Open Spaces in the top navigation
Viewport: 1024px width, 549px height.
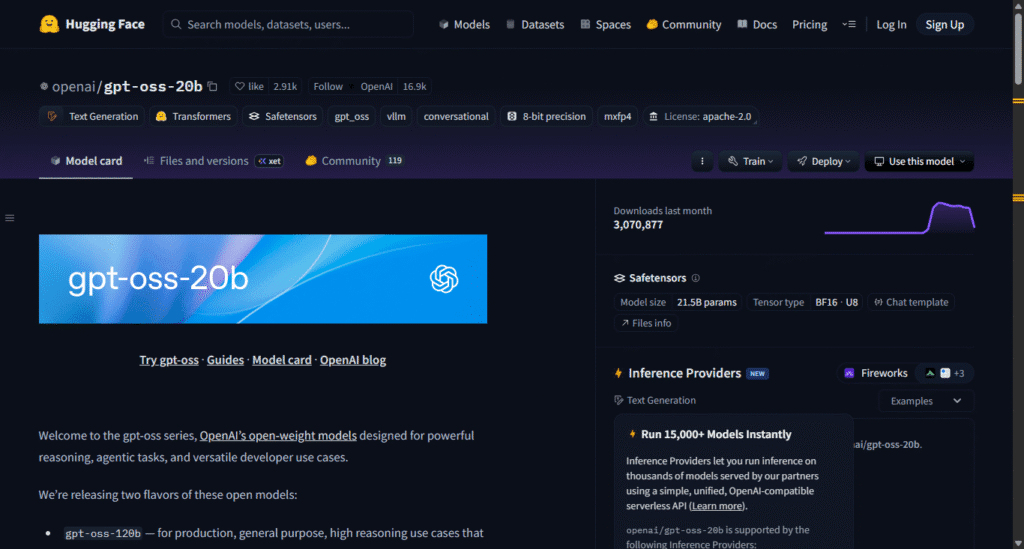coord(605,24)
